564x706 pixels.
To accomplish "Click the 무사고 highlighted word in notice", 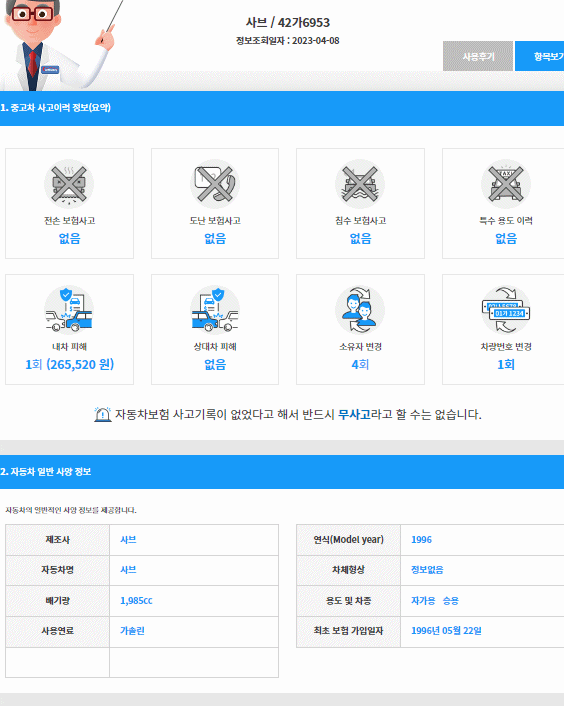I will point(354,414).
